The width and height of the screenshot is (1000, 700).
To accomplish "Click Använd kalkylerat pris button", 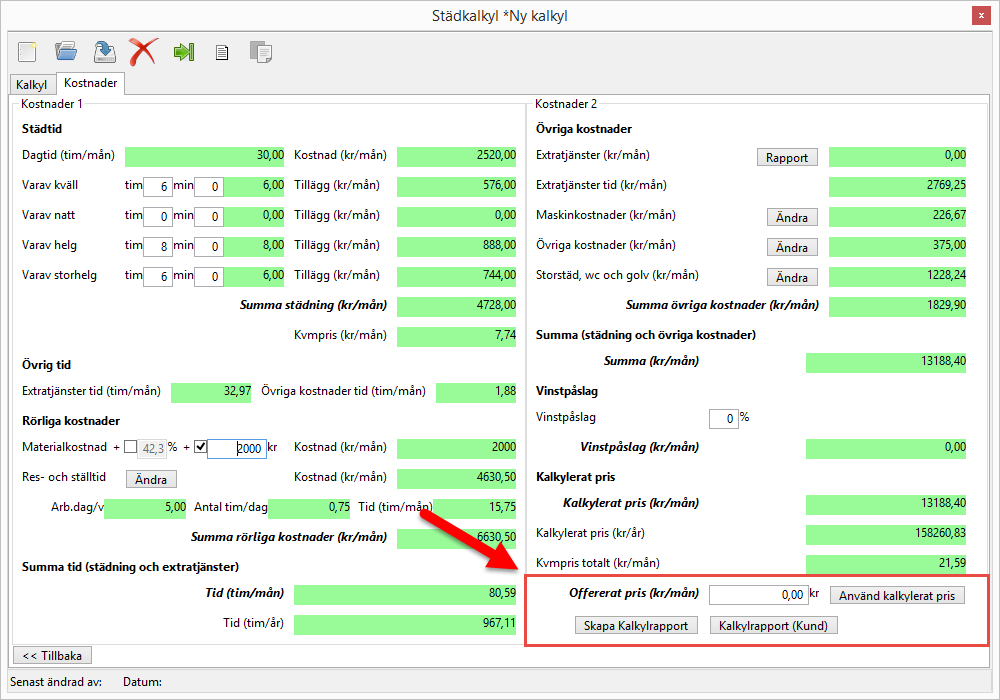I will tap(897, 596).
